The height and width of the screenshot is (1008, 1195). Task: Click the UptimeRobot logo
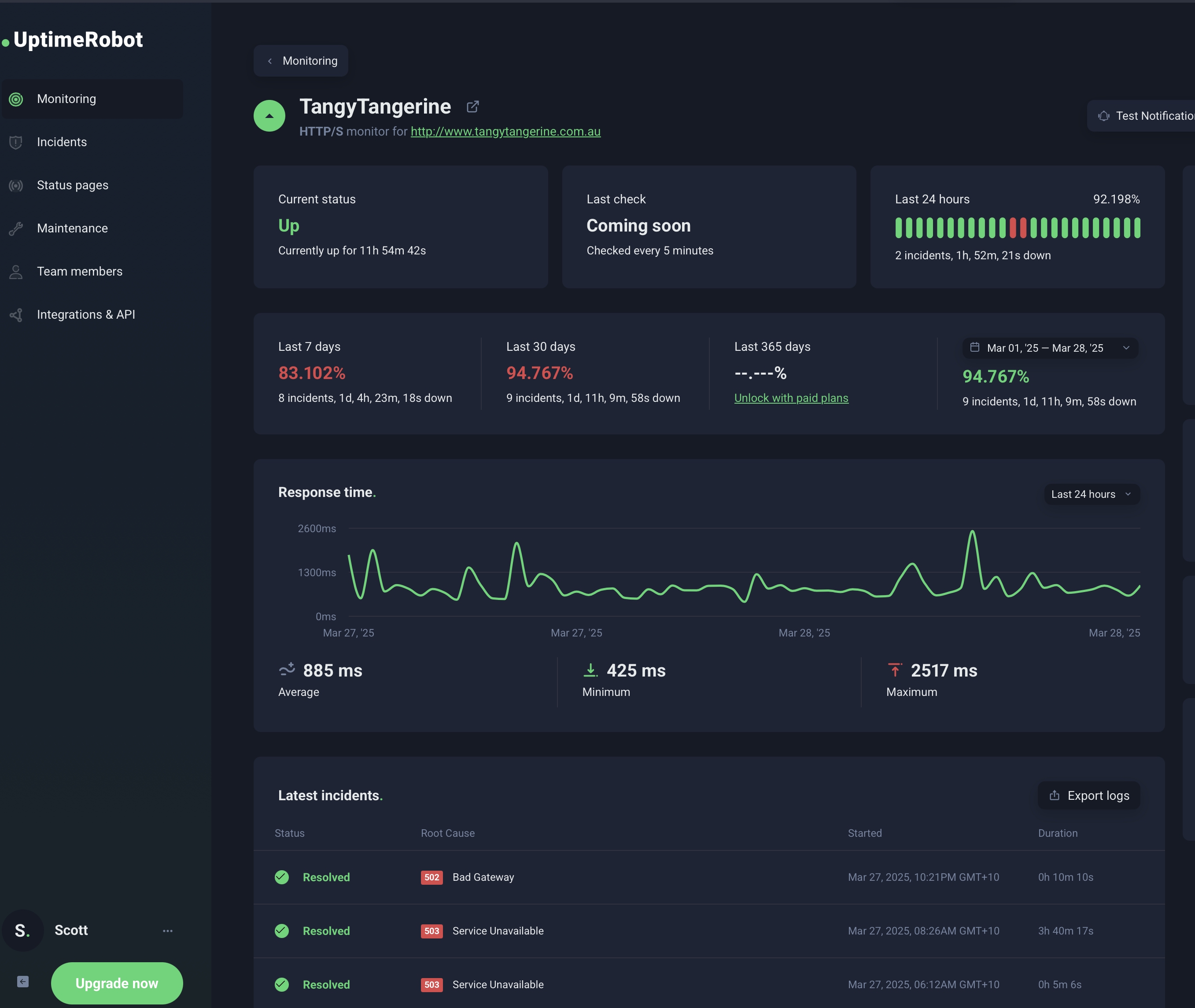73,40
